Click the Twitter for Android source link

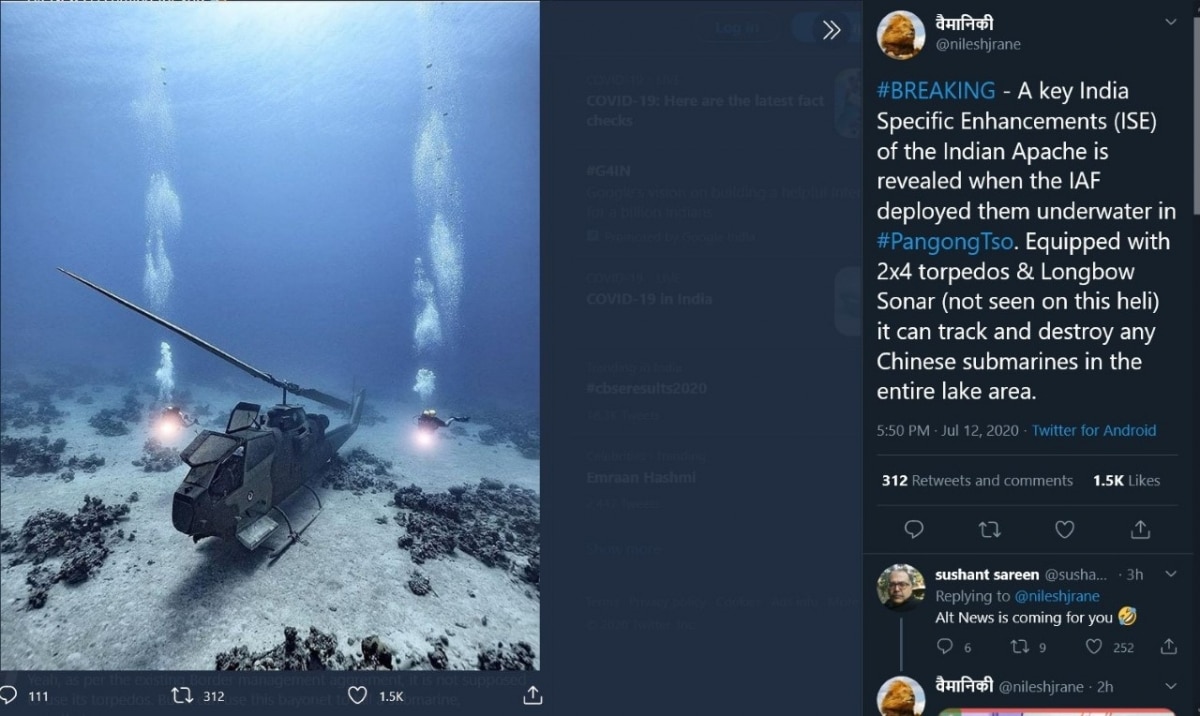pyautogui.click(x=1093, y=430)
